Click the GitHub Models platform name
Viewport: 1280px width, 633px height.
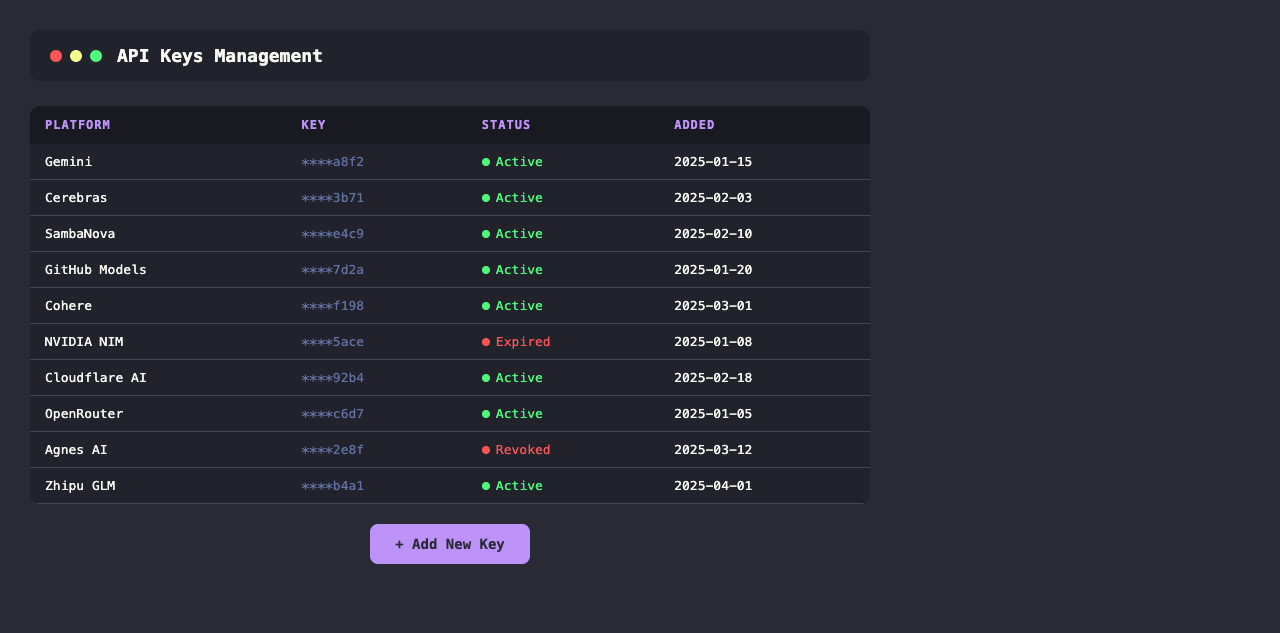coord(96,270)
